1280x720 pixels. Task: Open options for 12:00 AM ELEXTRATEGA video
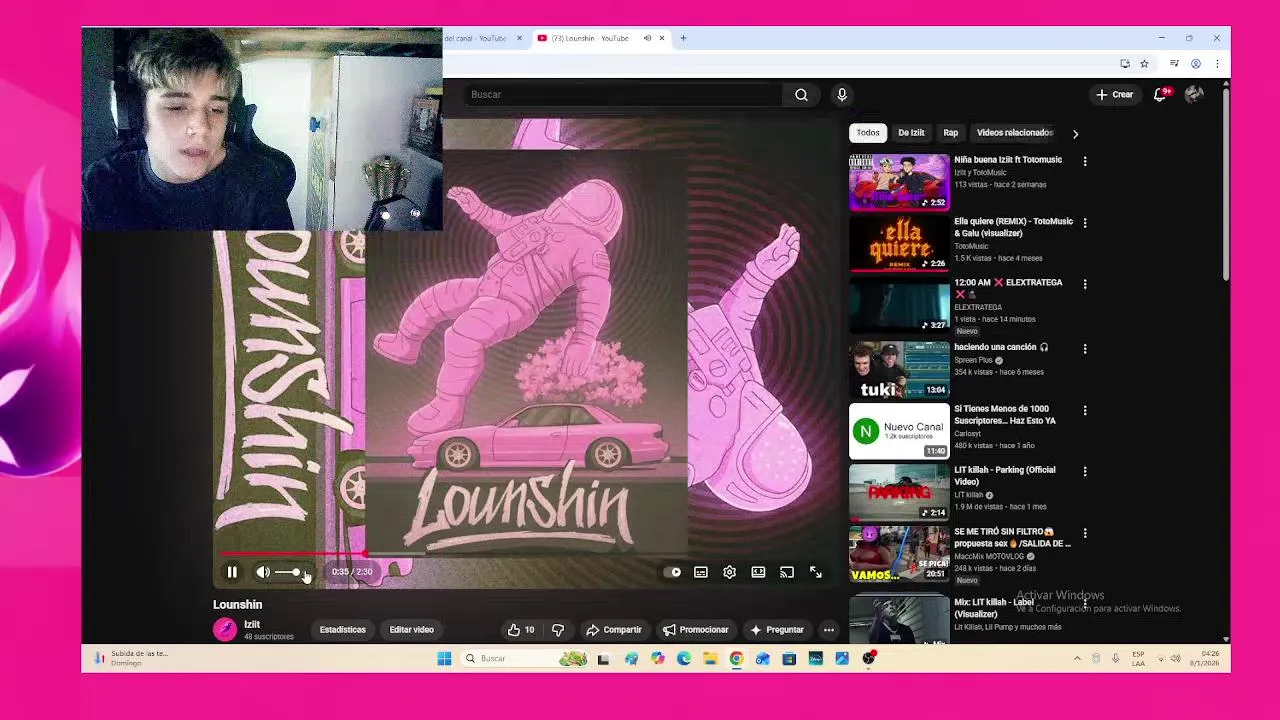1085,284
